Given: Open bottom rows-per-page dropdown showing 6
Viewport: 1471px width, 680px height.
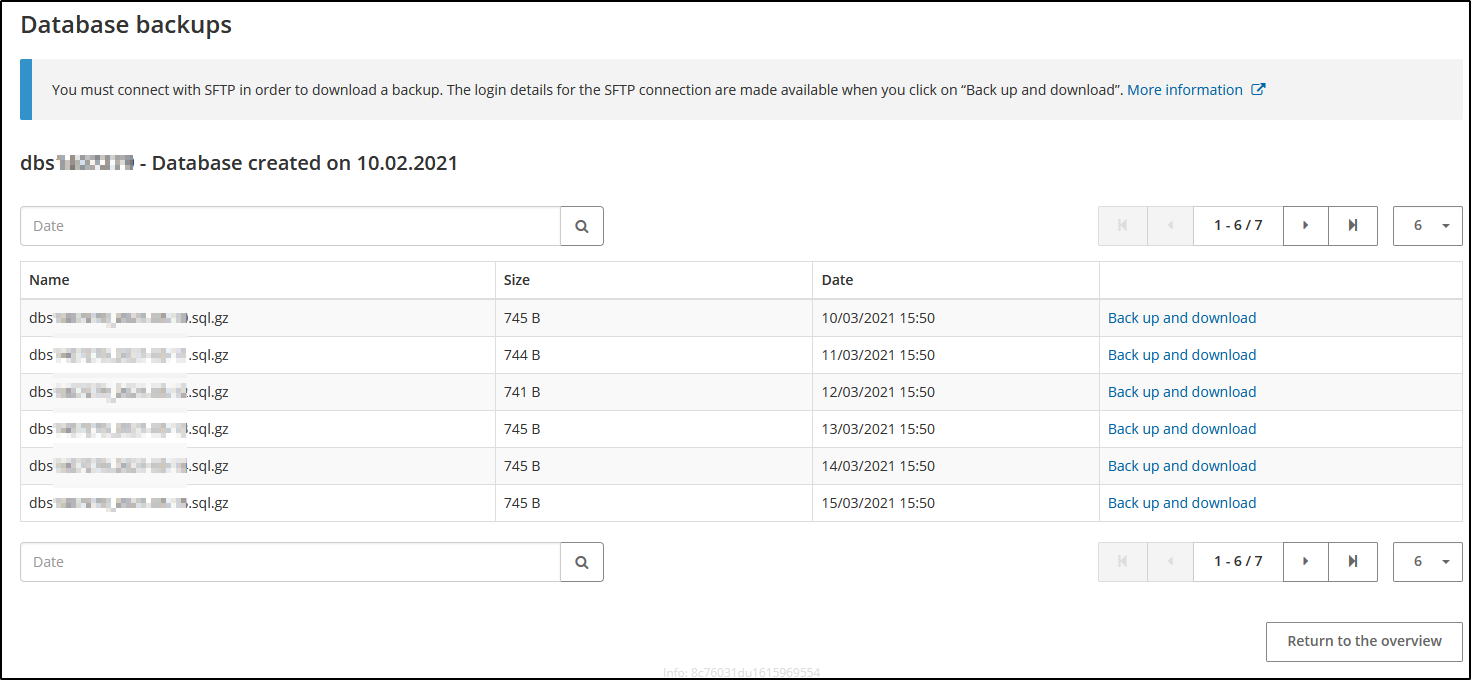Looking at the screenshot, I should coord(1427,562).
